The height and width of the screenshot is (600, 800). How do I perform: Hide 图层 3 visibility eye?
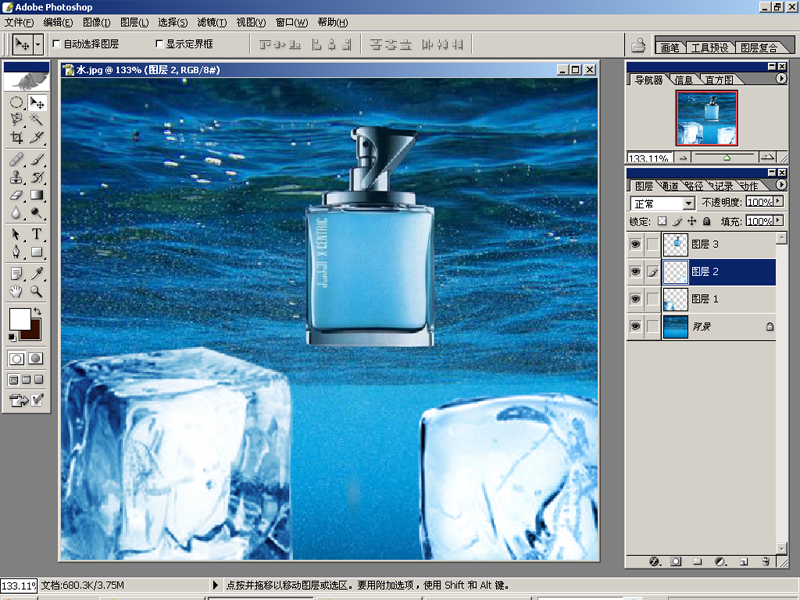point(635,244)
